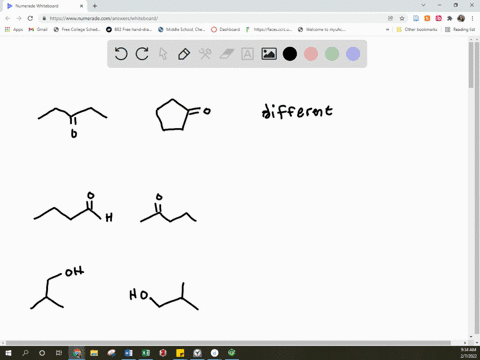The height and width of the screenshot is (360, 480).
Task: Select the eraser tool
Action: pos(227,54)
